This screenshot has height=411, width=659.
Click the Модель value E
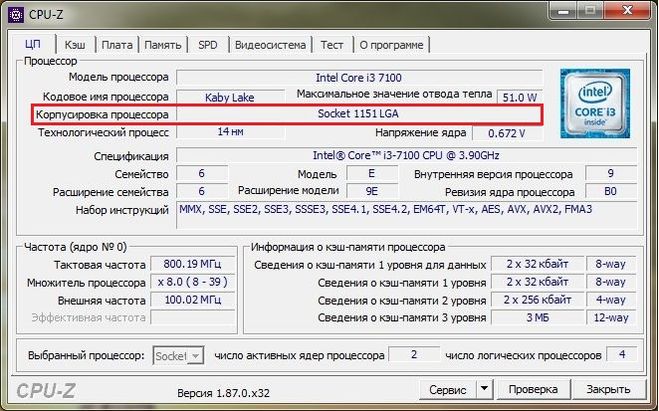tap(372, 174)
